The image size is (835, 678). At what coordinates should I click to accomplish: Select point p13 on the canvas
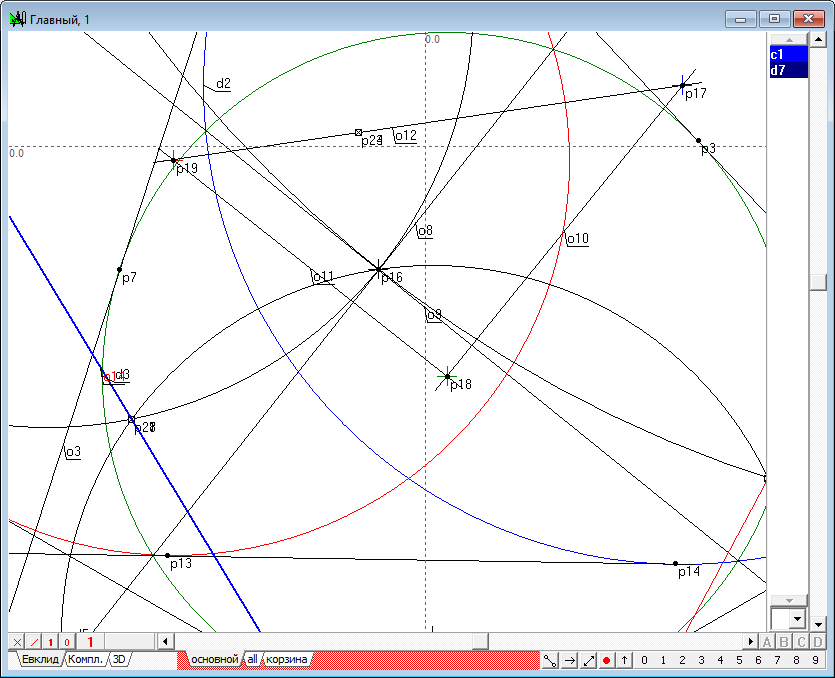click(x=167, y=556)
